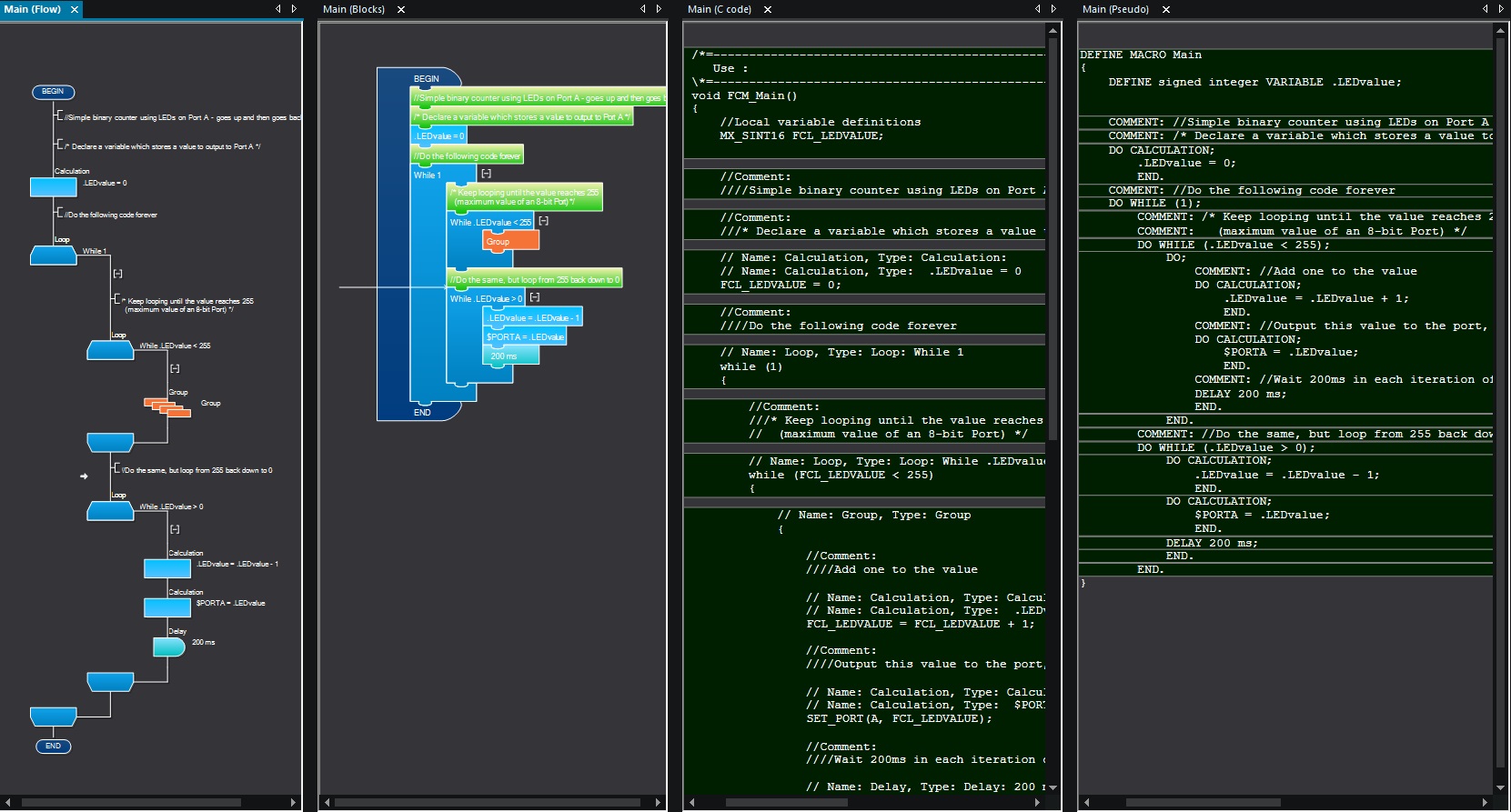Collapse While LEDvalue < 255 loop in flowchart

[x=175, y=368]
